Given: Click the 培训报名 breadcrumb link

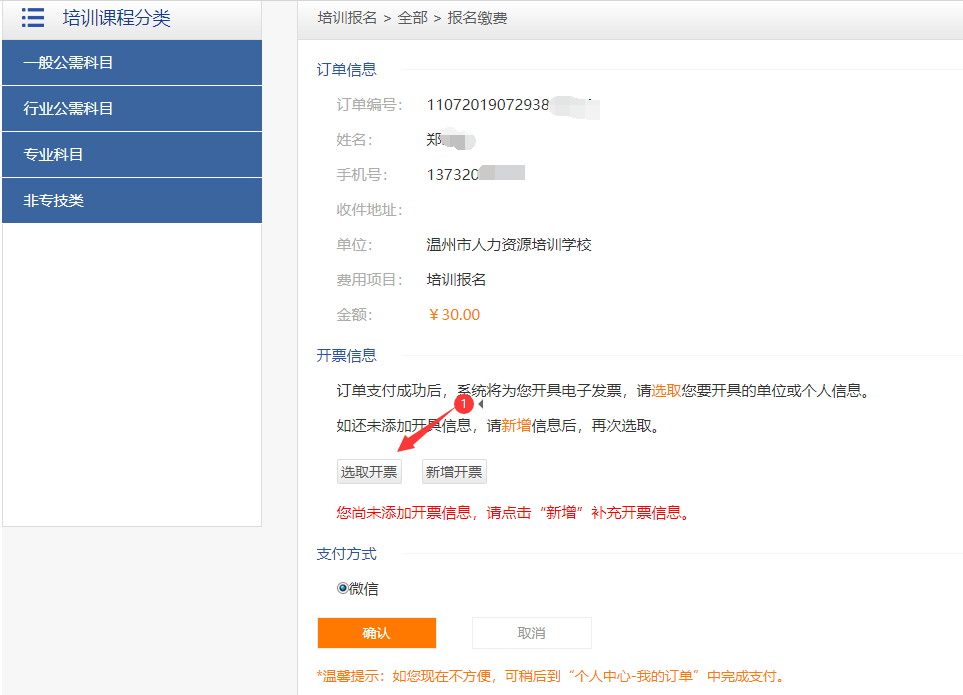Looking at the screenshot, I should (347, 18).
